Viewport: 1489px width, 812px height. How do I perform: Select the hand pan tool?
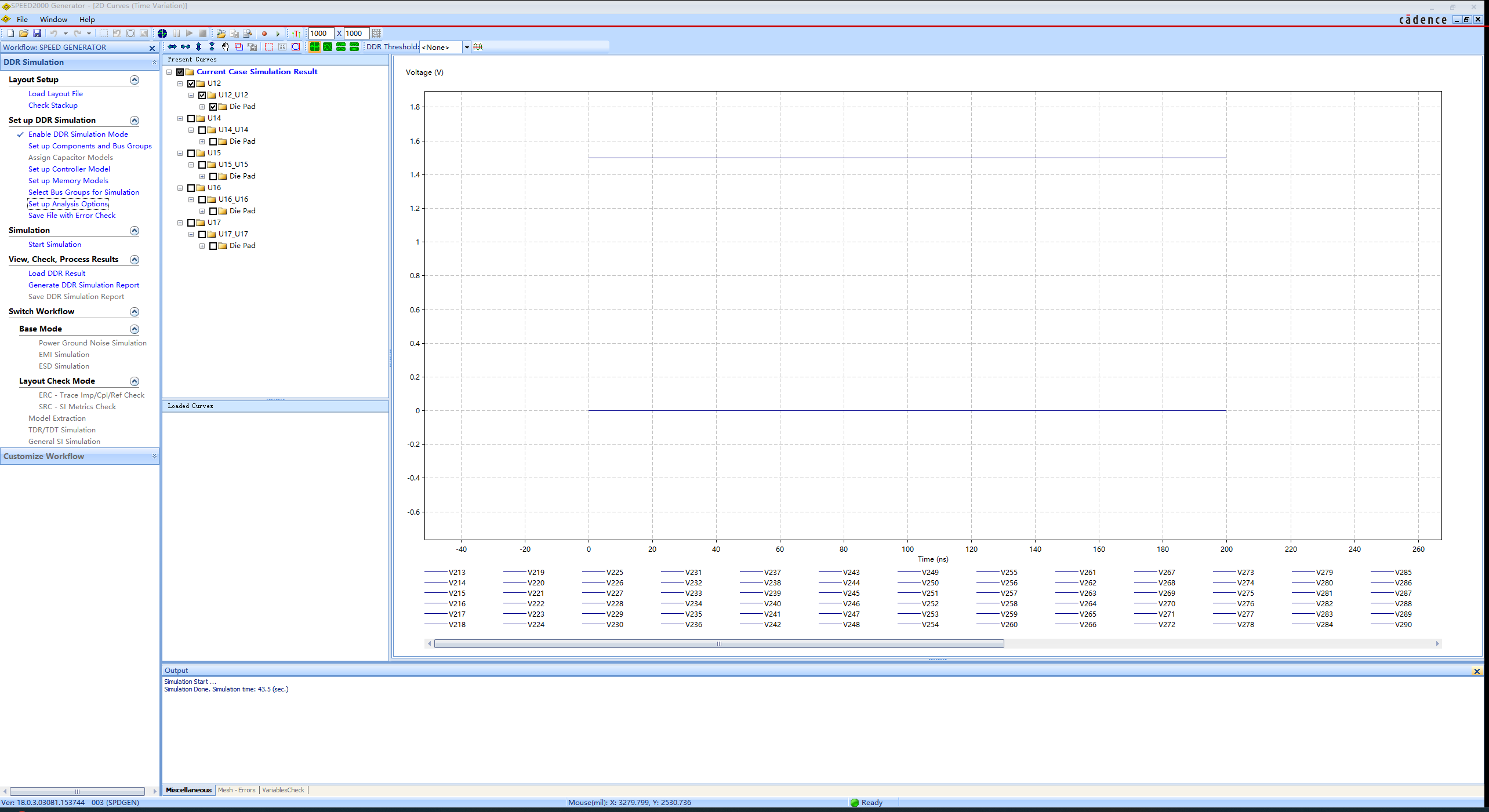226,47
